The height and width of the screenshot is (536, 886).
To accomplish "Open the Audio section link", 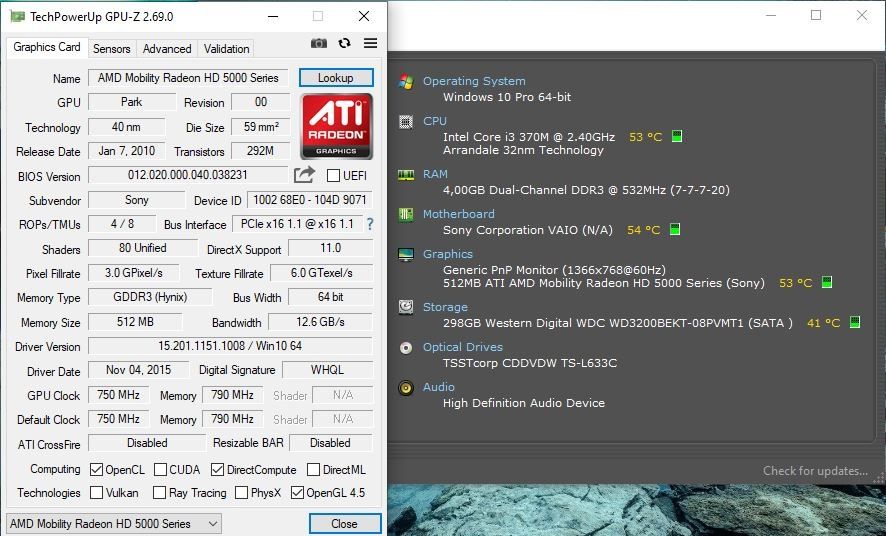I will point(438,387).
